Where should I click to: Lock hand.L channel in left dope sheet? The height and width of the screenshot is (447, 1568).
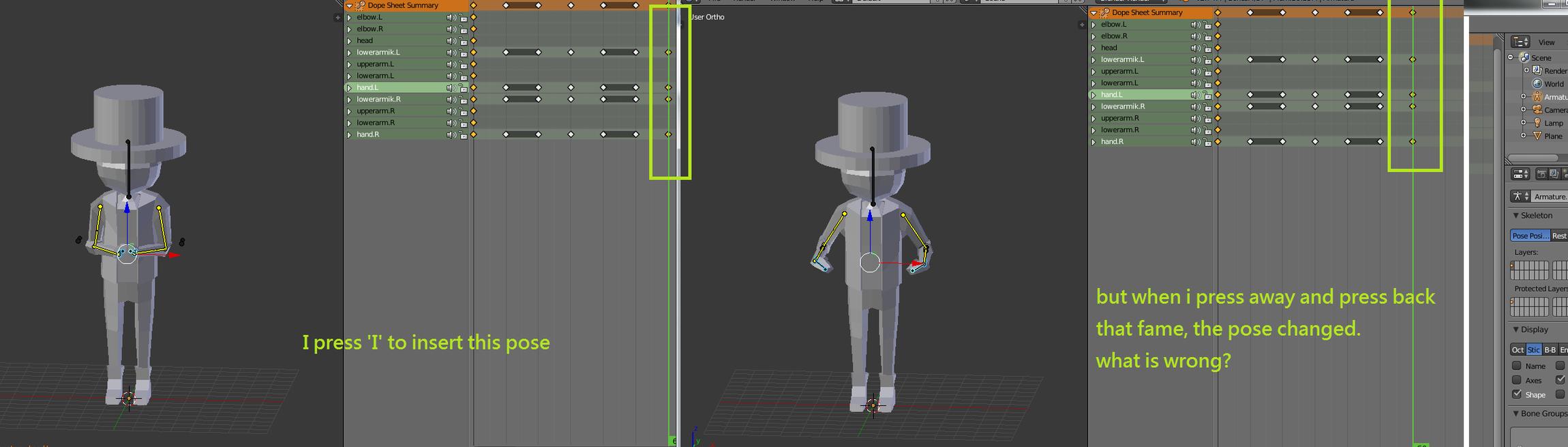click(463, 88)
